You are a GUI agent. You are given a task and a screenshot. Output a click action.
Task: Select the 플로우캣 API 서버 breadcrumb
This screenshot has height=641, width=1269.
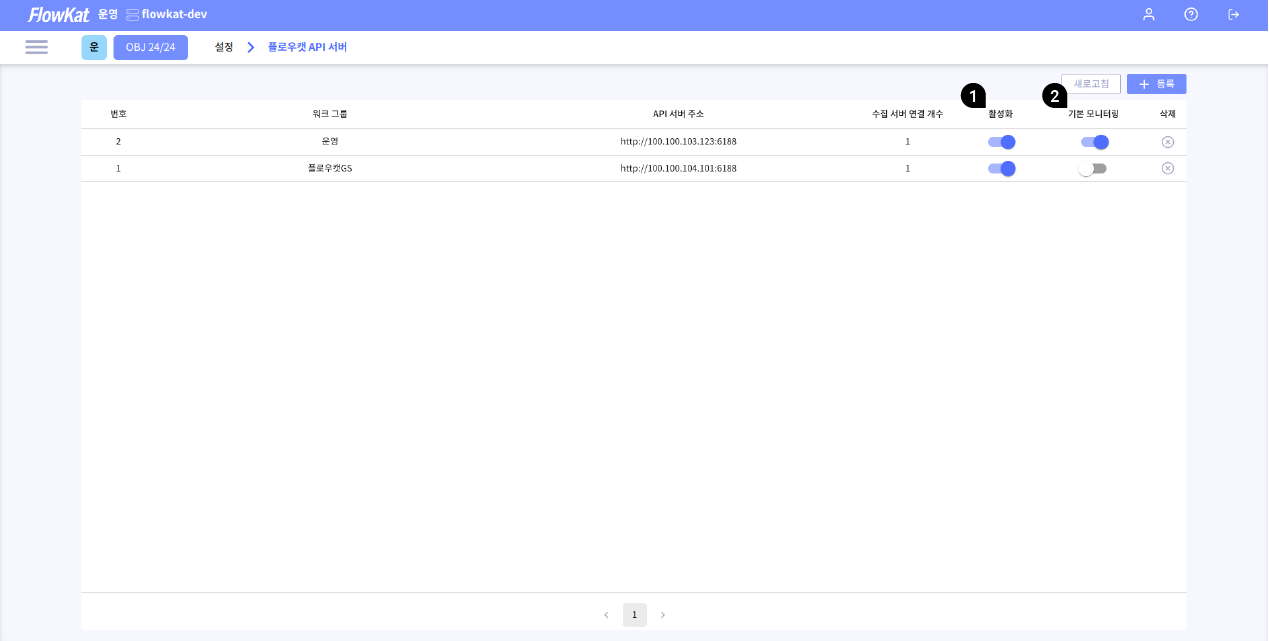coord(307,47)
